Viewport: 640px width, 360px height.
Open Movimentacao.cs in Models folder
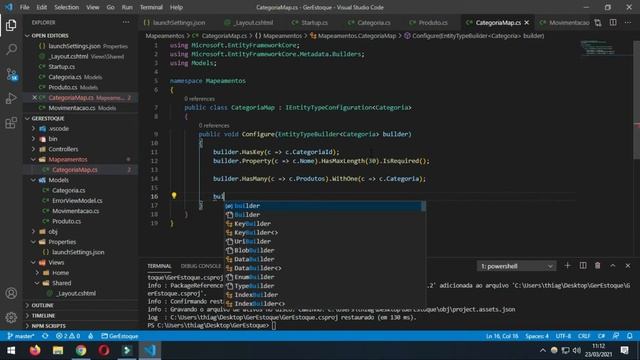76,211
